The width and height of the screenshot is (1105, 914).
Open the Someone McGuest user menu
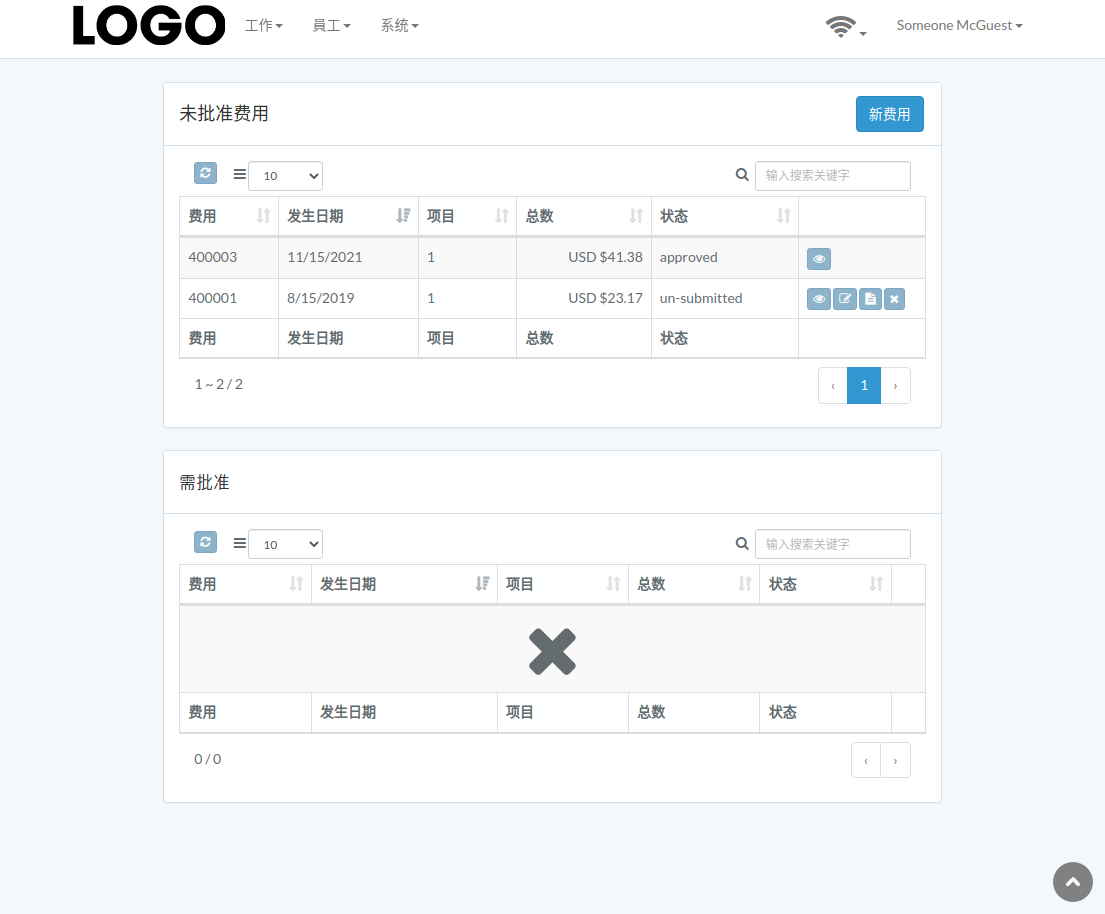click(959, 25)
